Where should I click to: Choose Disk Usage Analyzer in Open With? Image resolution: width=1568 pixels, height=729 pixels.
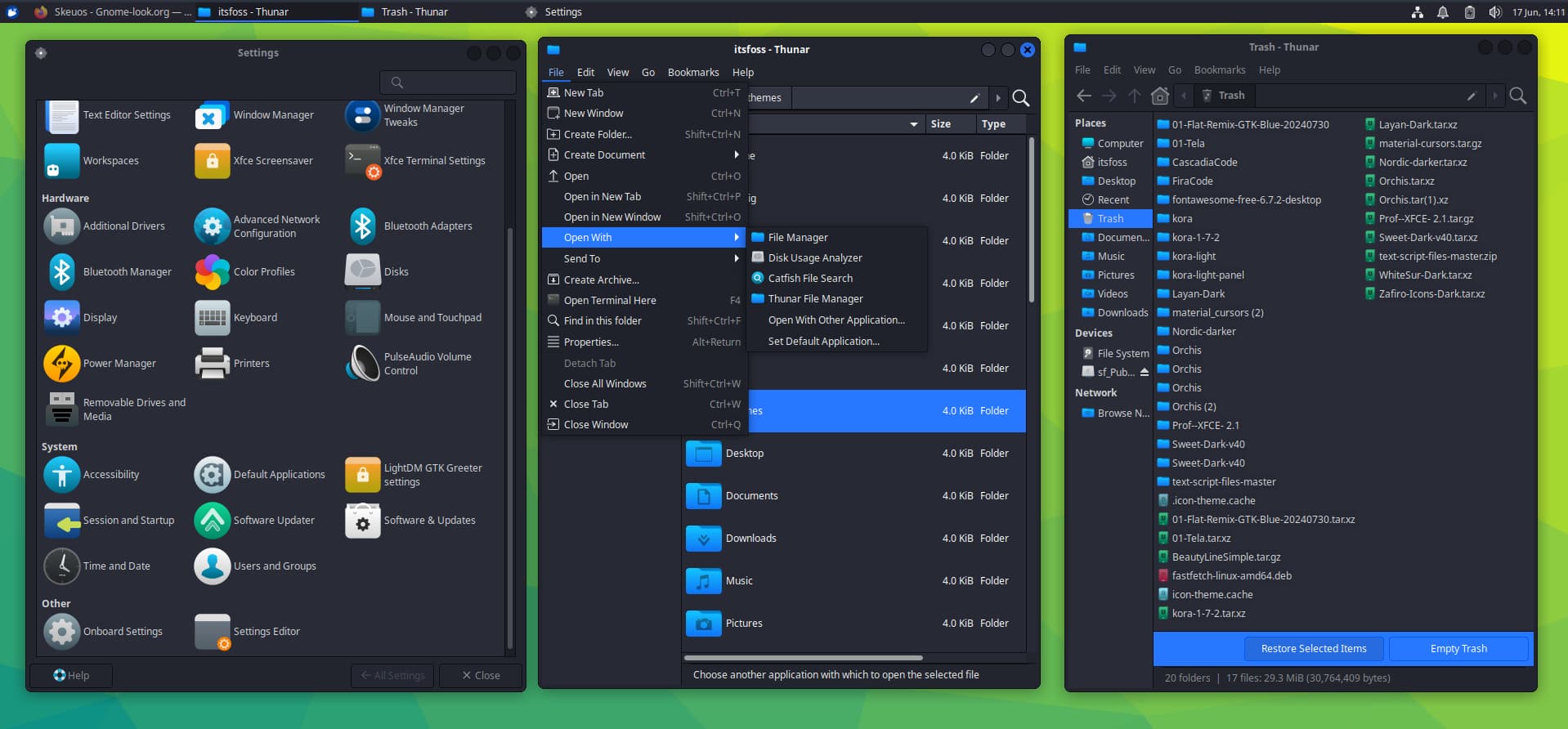point(837,258)
